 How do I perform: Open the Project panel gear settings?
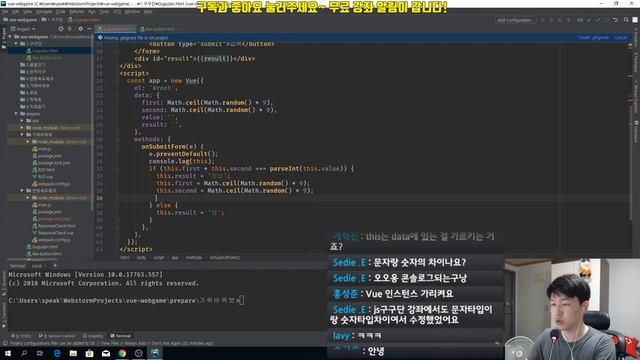coord(80,29)
